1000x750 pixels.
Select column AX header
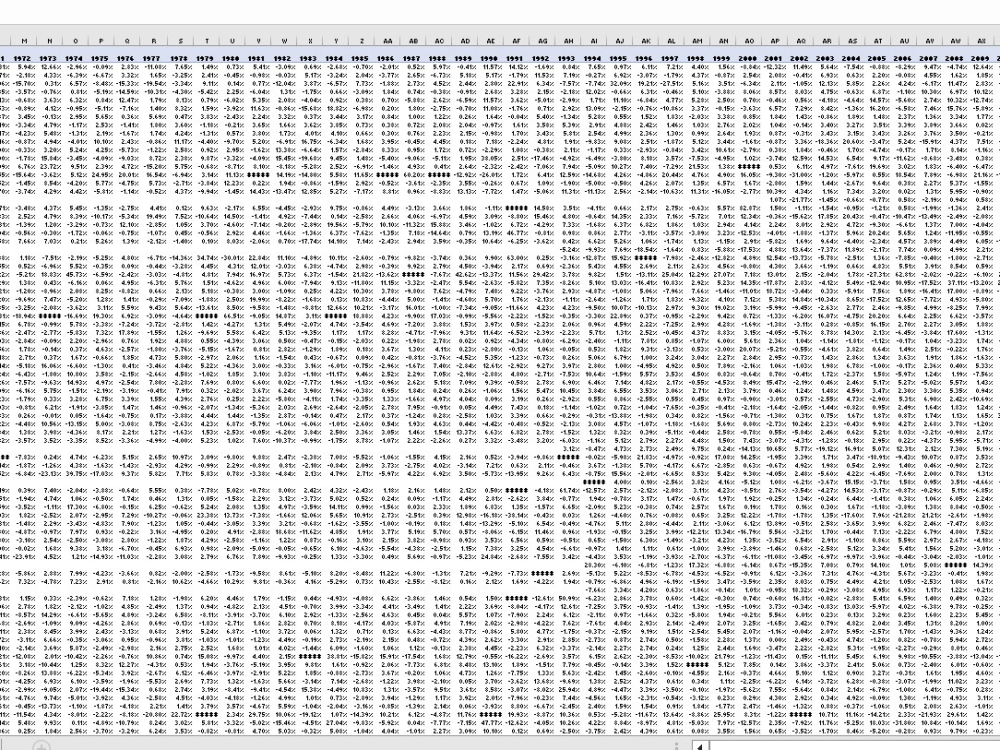(x=982, y=41)
